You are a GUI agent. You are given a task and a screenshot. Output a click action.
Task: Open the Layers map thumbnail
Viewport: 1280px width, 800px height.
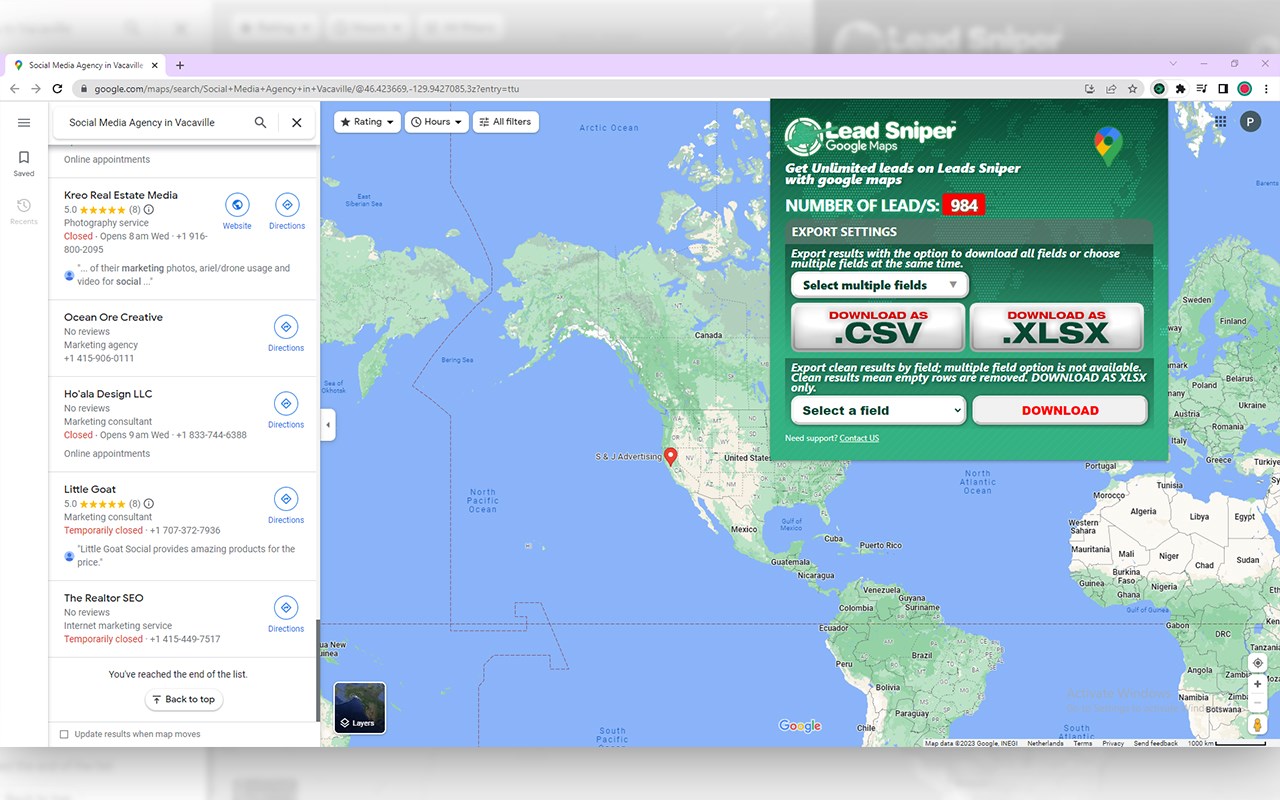[360, 708]
